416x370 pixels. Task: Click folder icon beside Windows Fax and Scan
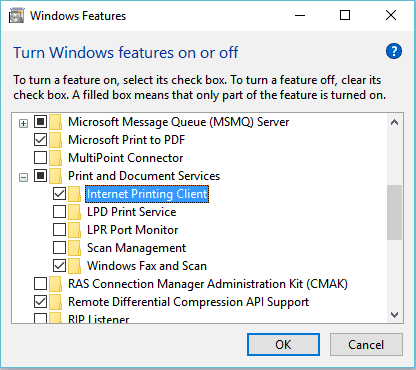tap(74, 266)
